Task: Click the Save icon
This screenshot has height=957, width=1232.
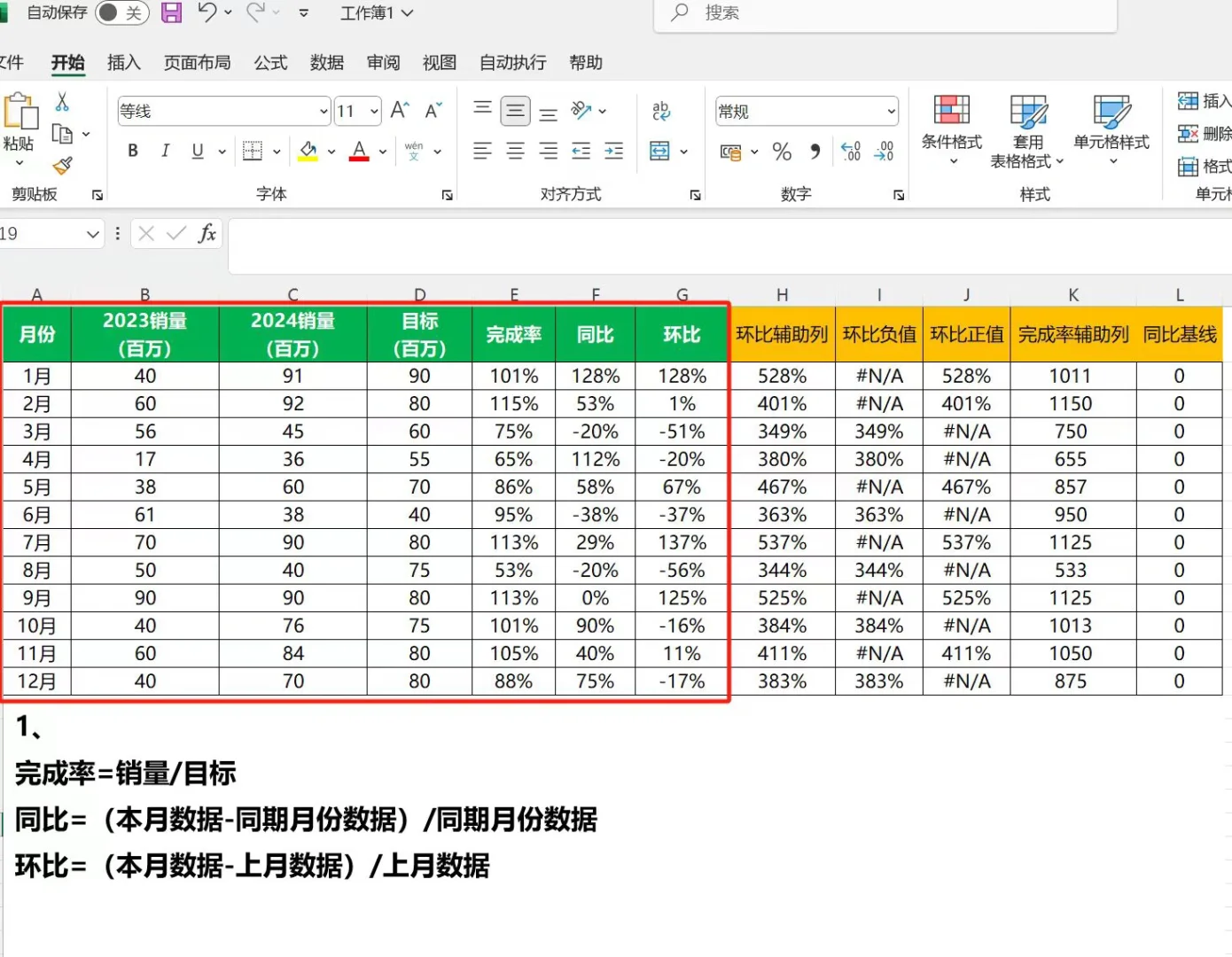Action: coord(172,12)
